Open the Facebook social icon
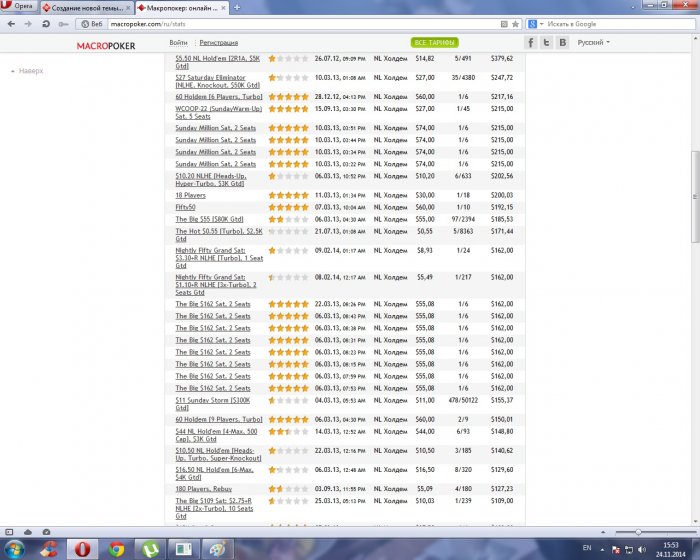Image resolution: width=700 pixels, height=560 pixels. pyautogui.click(x=530, y=42)
